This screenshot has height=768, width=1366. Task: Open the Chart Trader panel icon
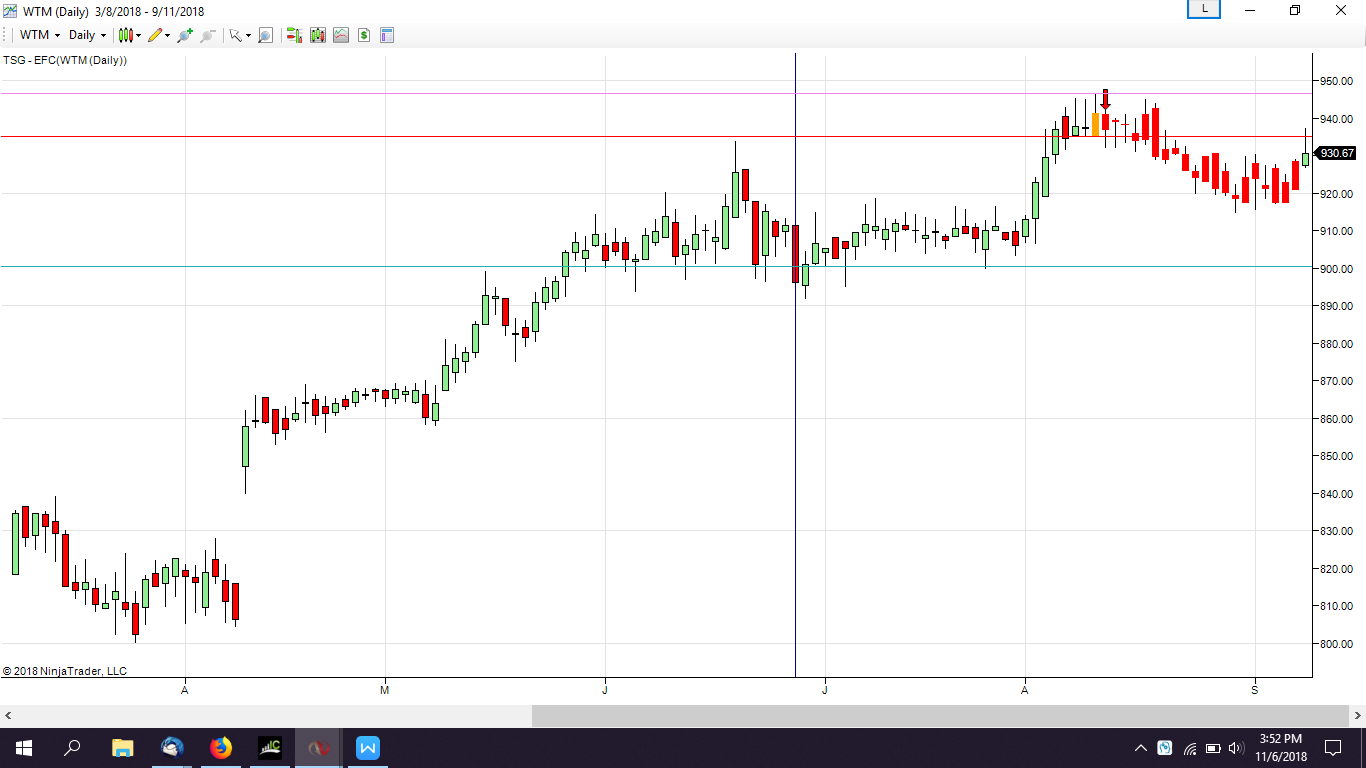pos(293,34)
